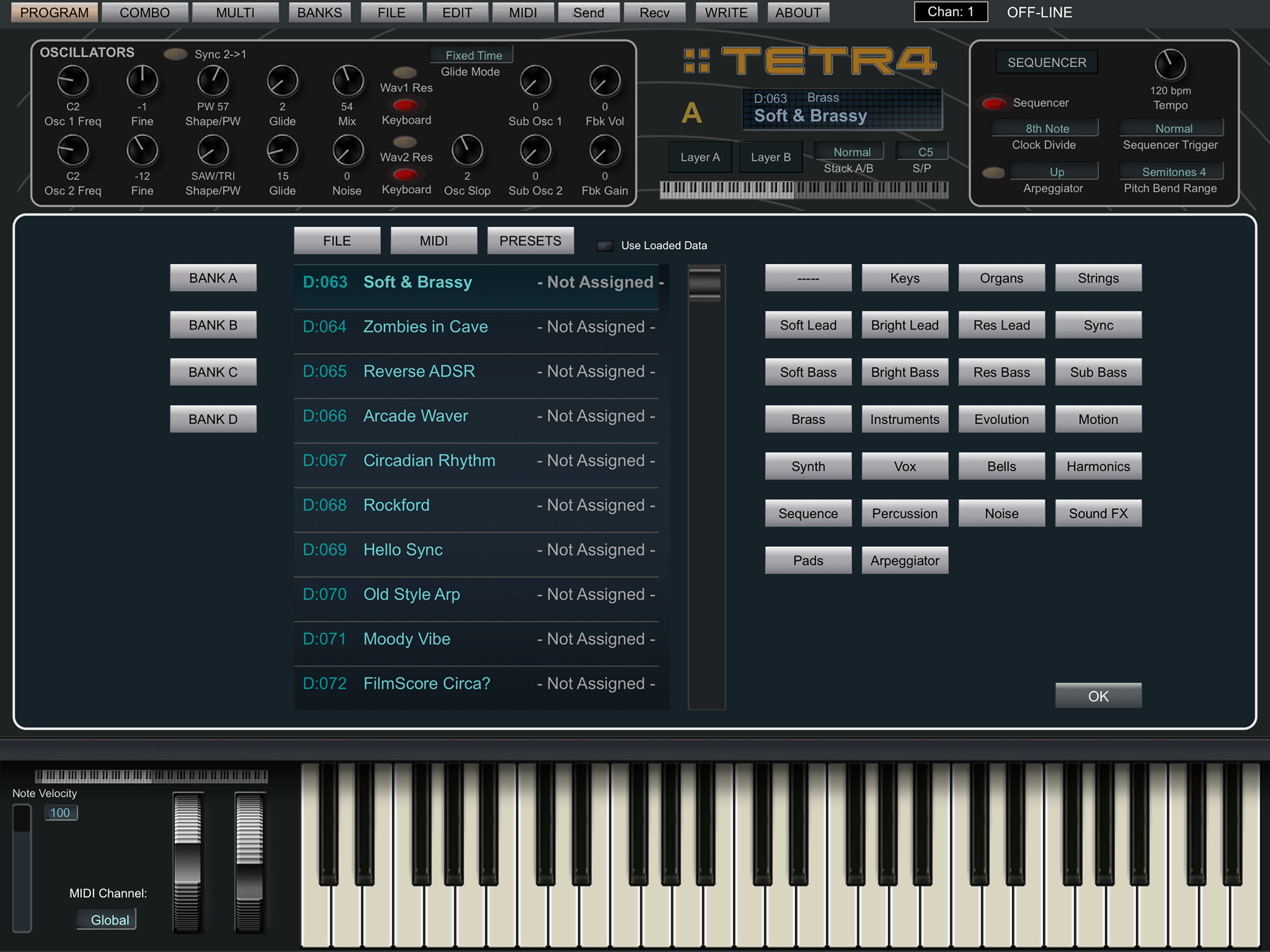
Task: Open the top EDIT menu
Action: click(457, 13)
